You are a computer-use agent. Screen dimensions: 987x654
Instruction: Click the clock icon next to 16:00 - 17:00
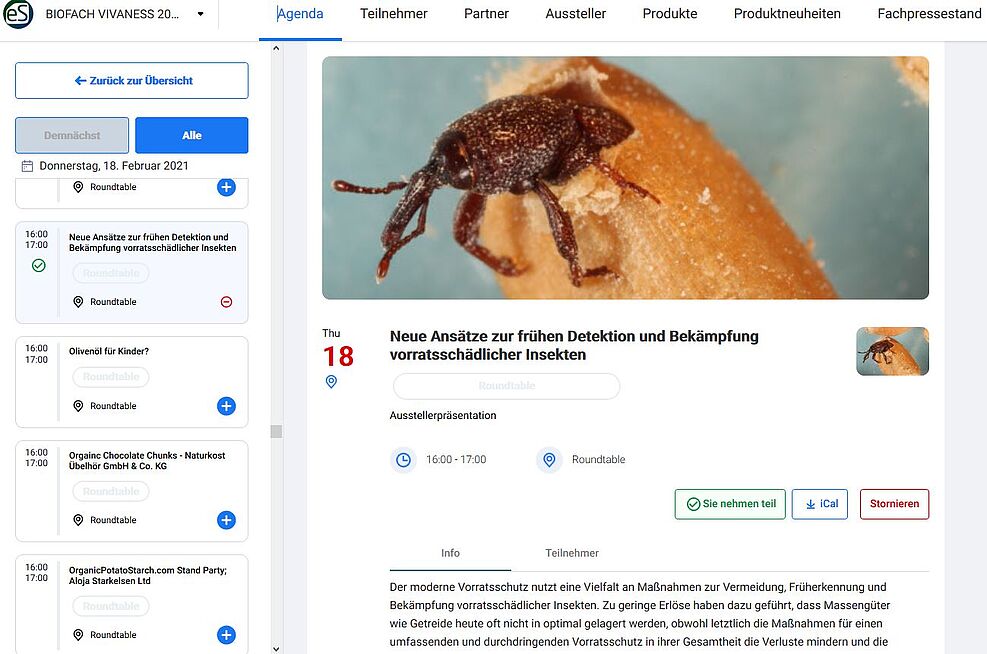pyautogui.click(x=404, y=459)
